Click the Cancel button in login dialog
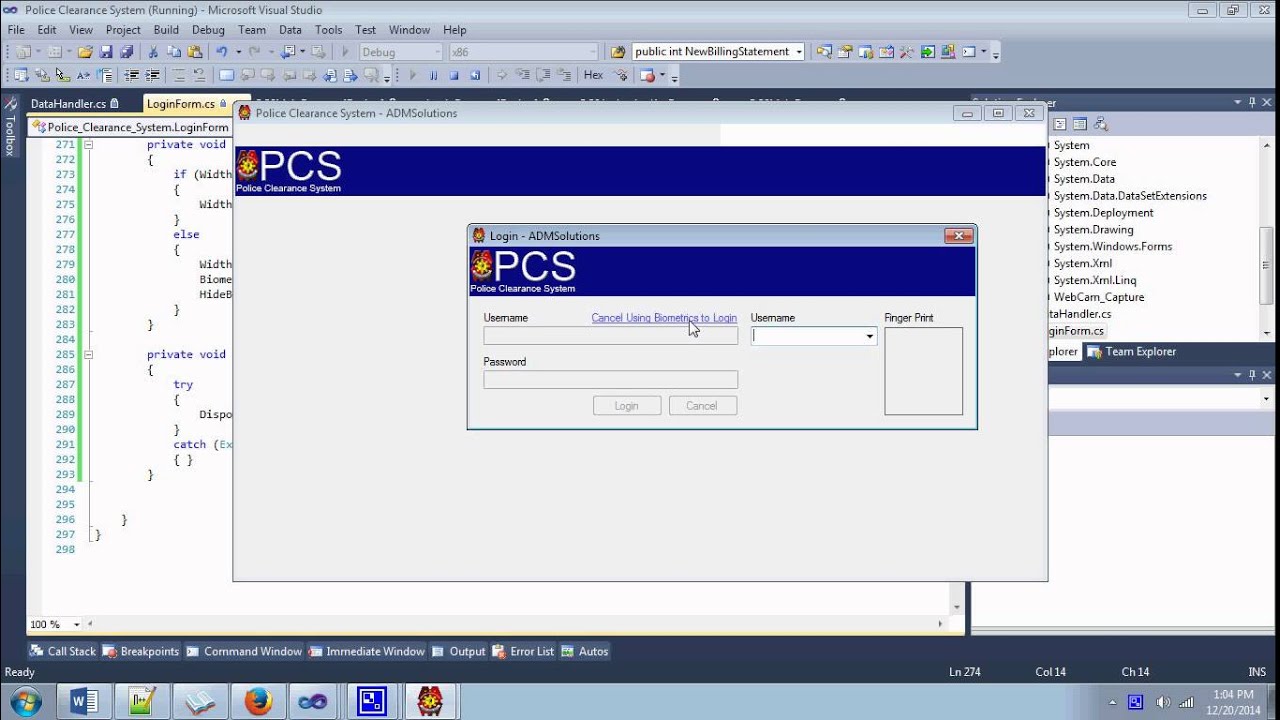The width and height of the screenshot is (1280, 720). pos(701,406)
